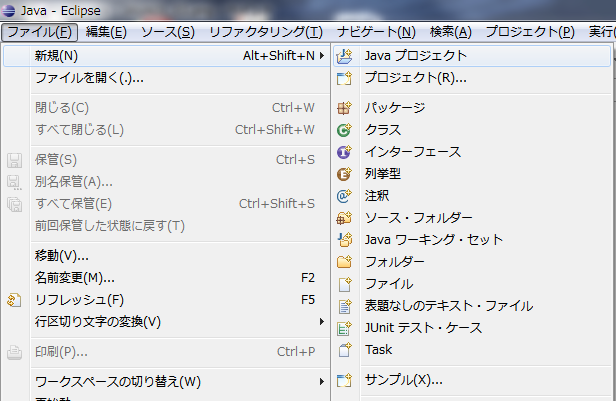
Task: Select ワークスペースの切り替え(W) entry
Action: [x=167, y=381]
